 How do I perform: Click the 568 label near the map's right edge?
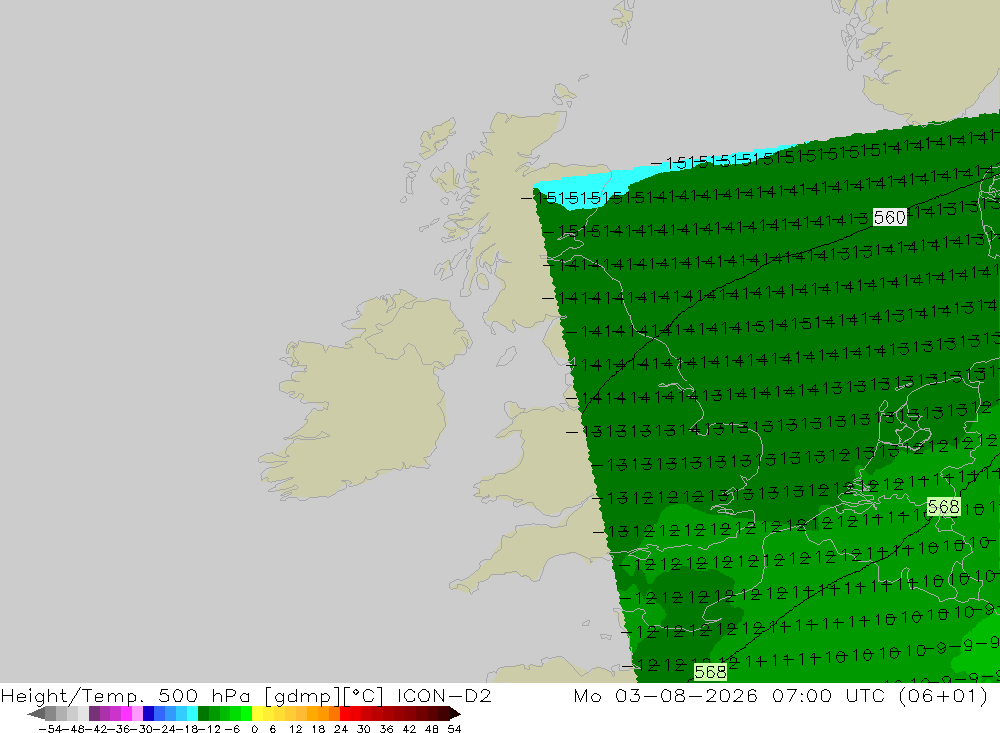[943, 507]
